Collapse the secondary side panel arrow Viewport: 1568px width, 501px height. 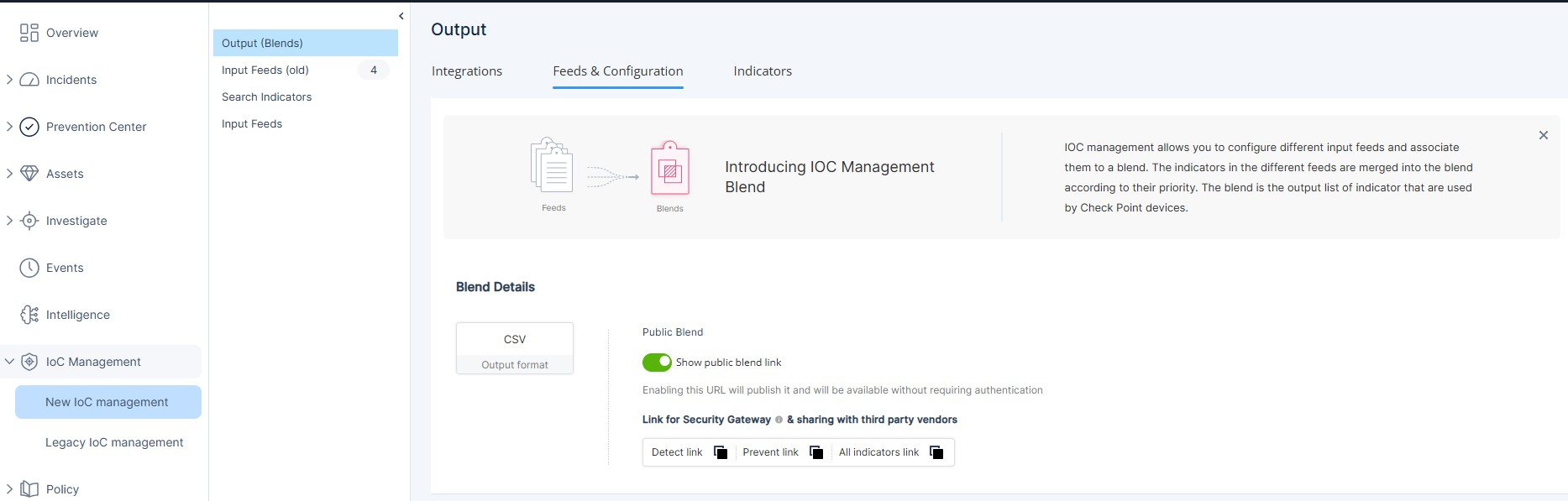pos(401,16)
